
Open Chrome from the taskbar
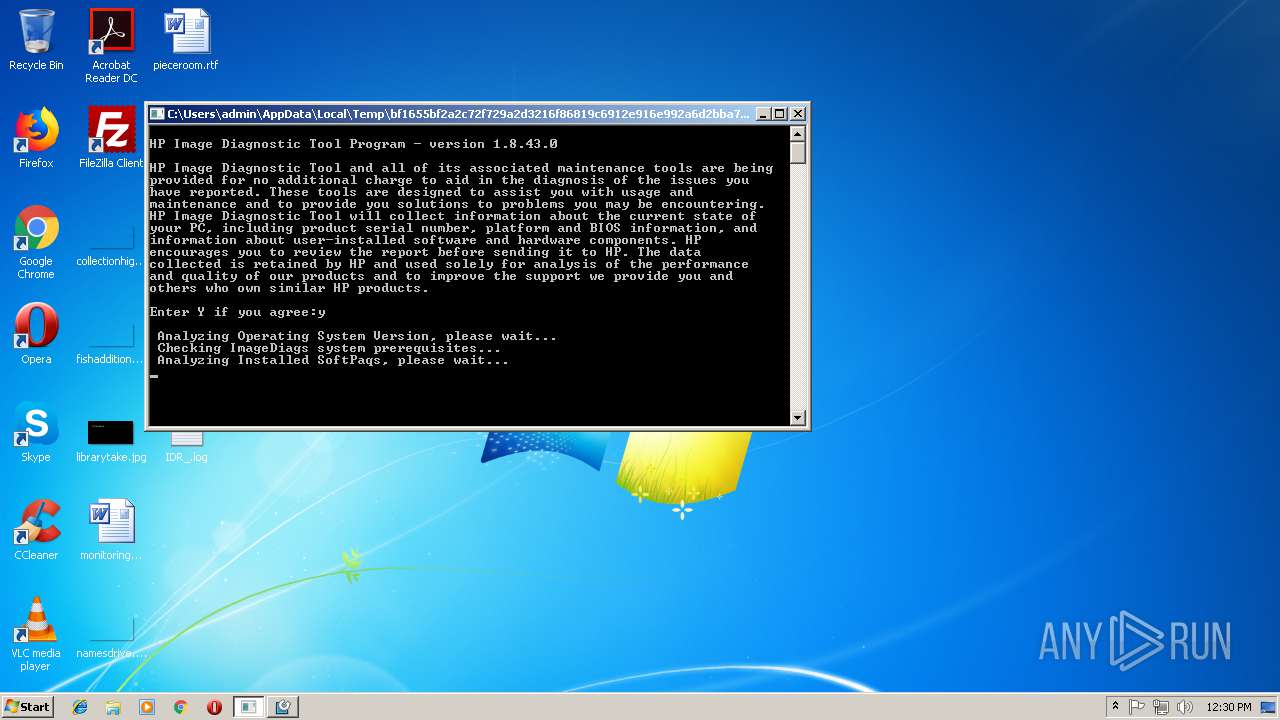click(x=181, y=707)
